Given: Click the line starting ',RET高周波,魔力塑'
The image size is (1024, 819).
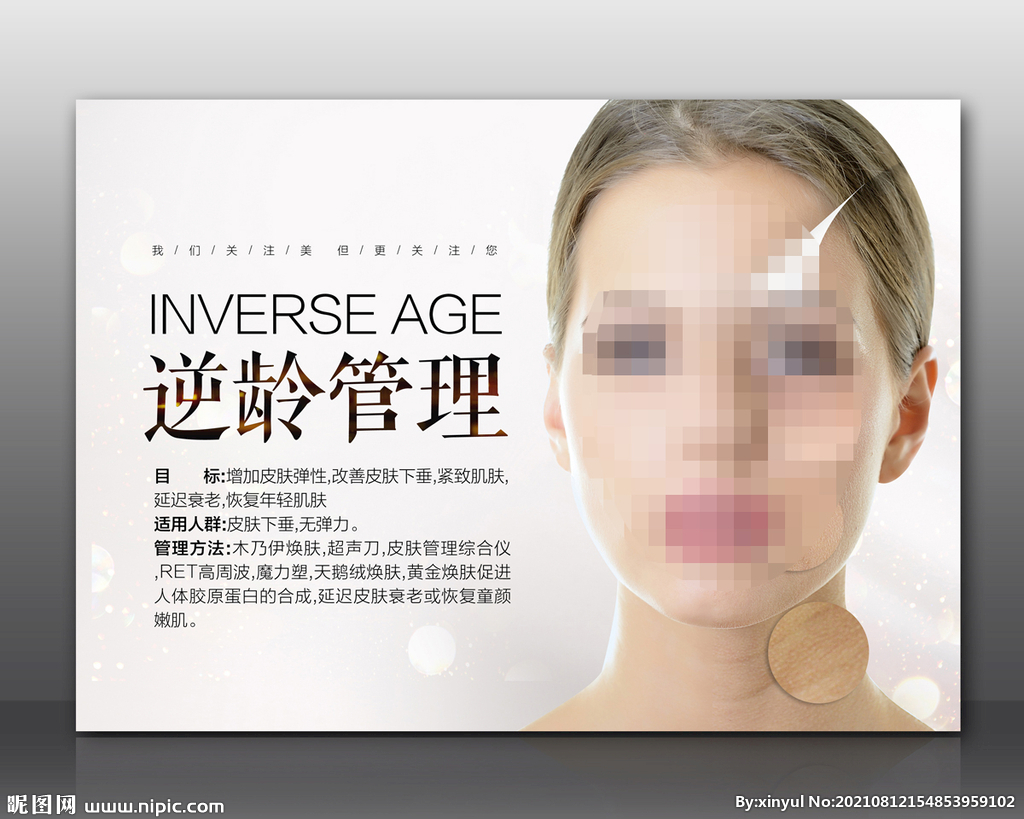Looking at the screenshot, I should (x=332, y=572).
